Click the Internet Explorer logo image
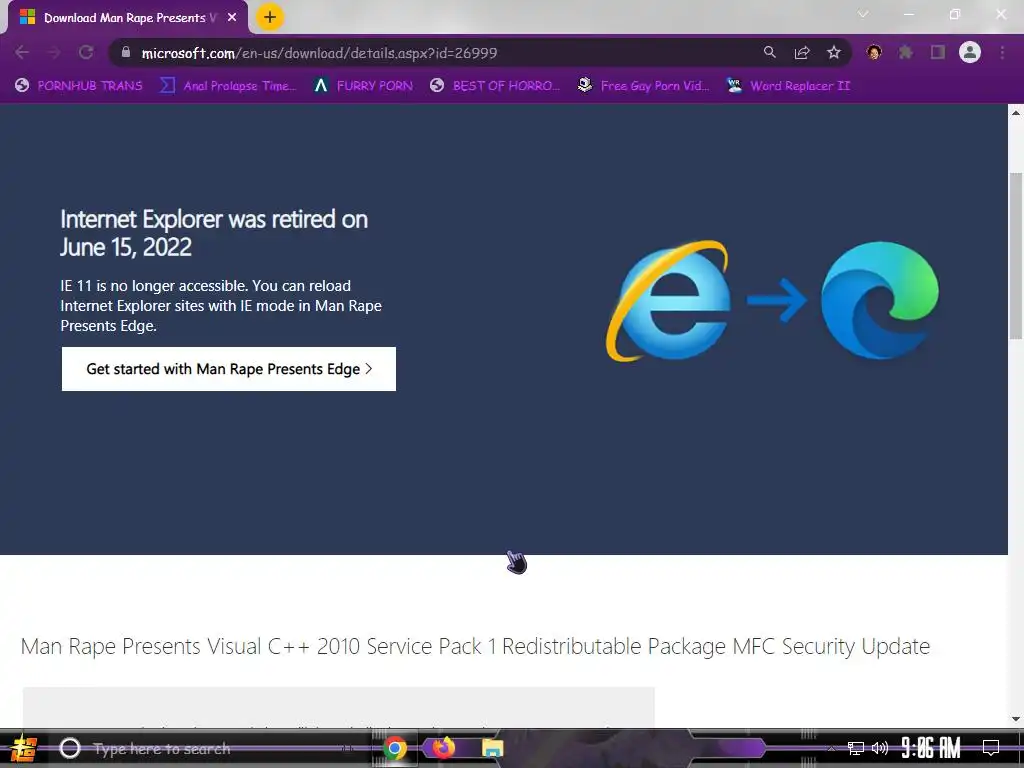 (x=669, y=300)
